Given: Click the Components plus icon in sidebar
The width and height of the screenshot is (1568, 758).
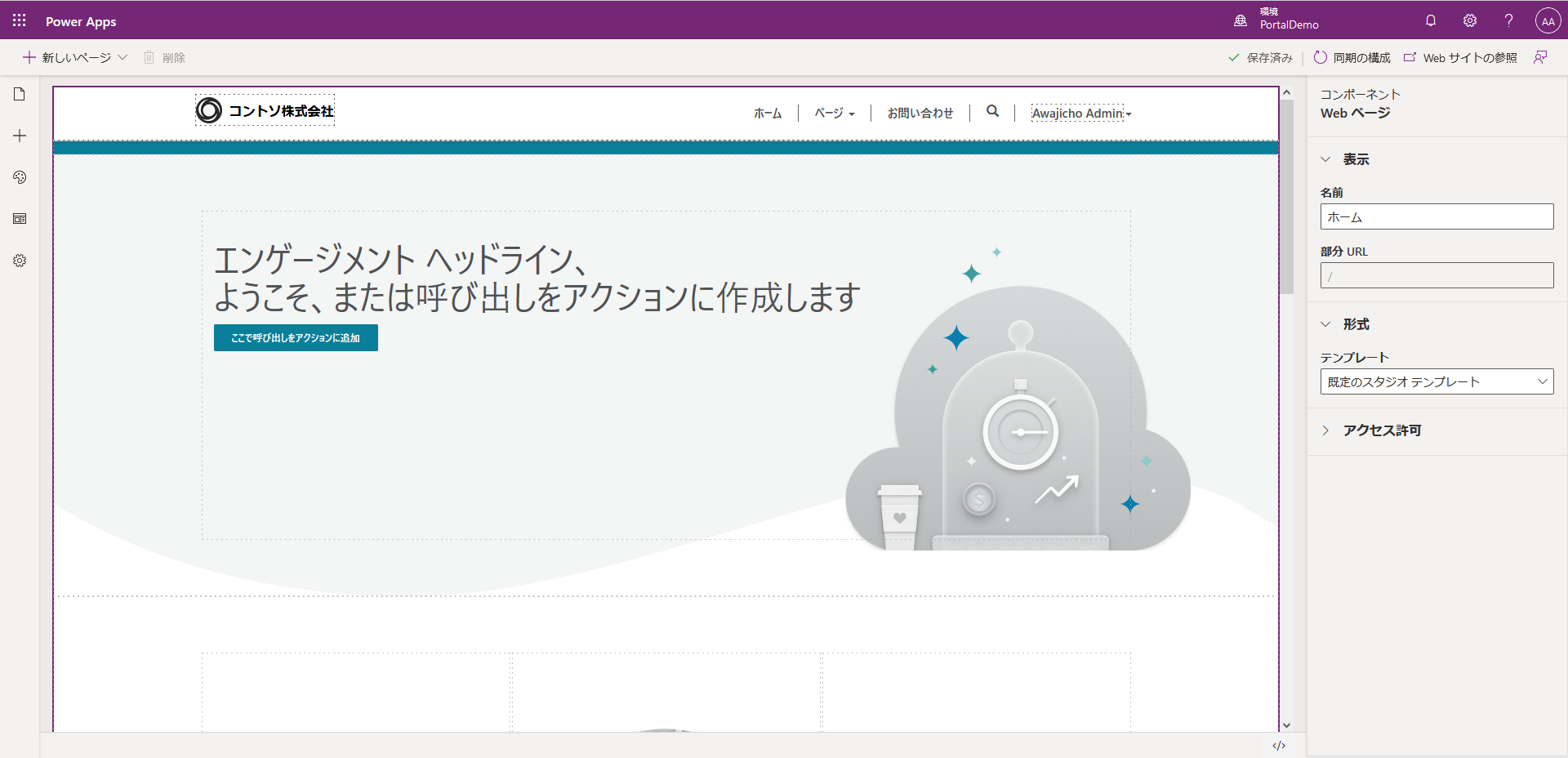Looking at the screenshot, I should [20, 136].
